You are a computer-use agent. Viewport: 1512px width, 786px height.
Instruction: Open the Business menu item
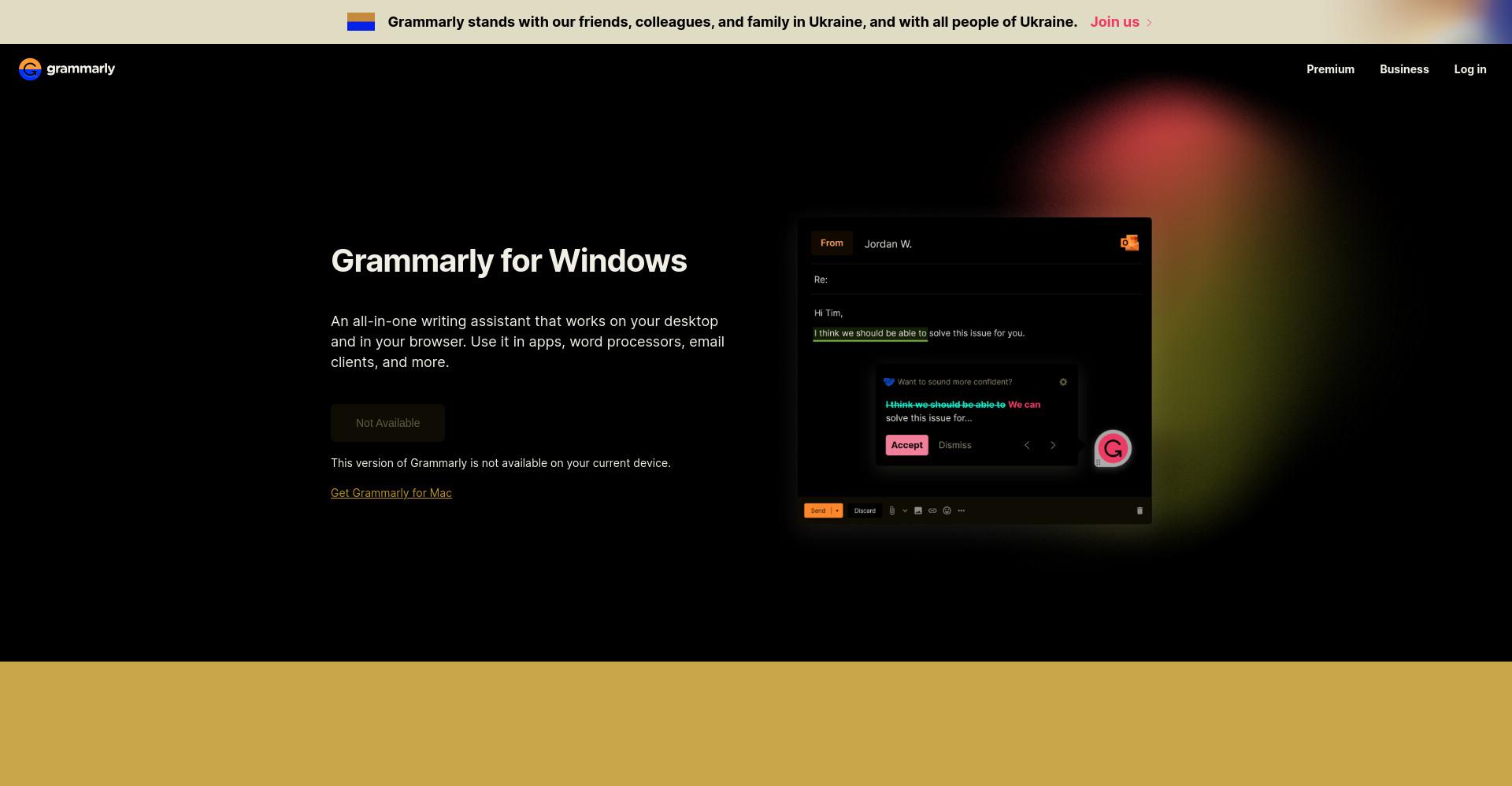click(x=1404, y=69)
